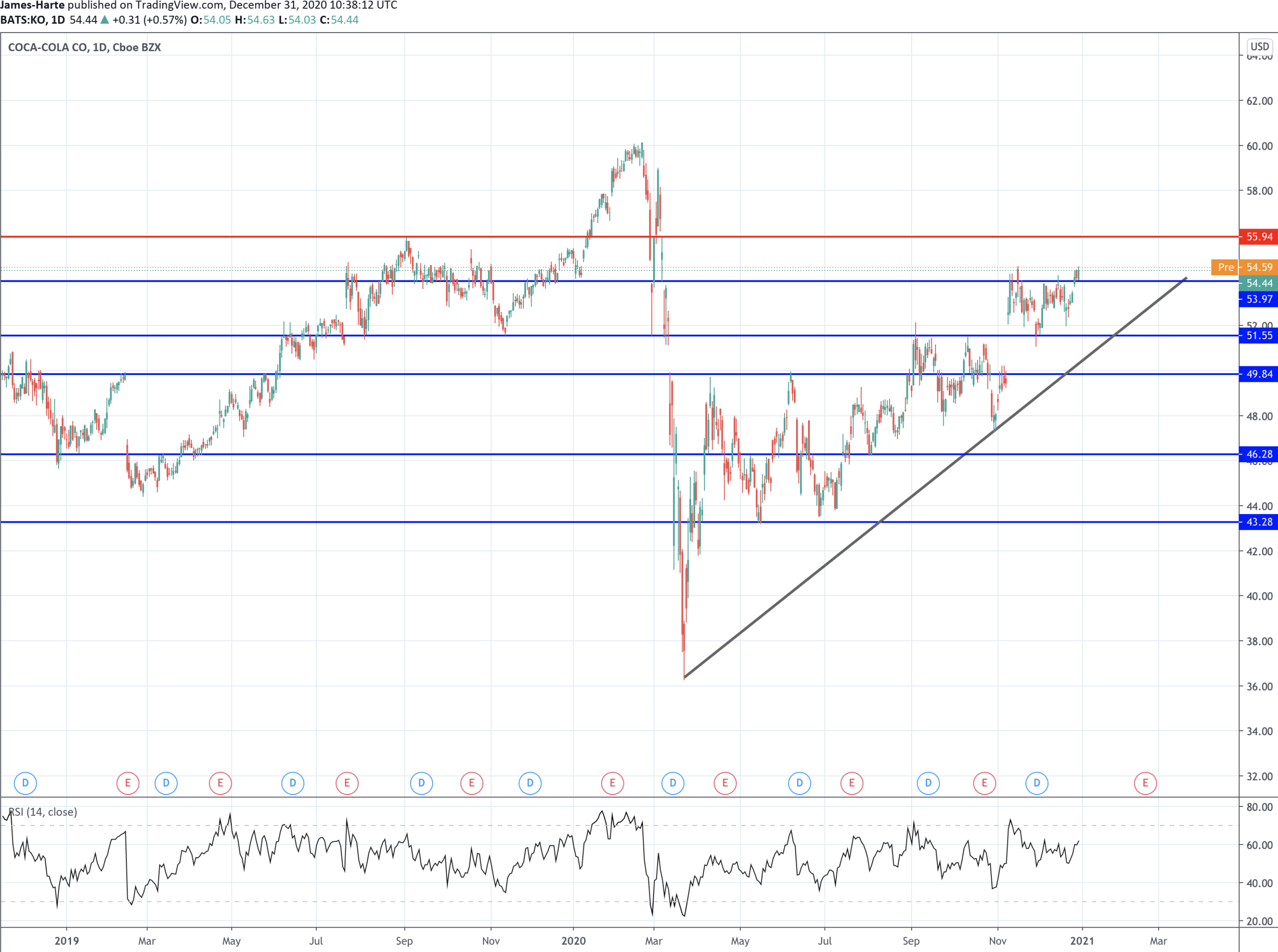Open the USD currency selector
This screenshot has height=952, width=1278.
tap(1259, 47)
